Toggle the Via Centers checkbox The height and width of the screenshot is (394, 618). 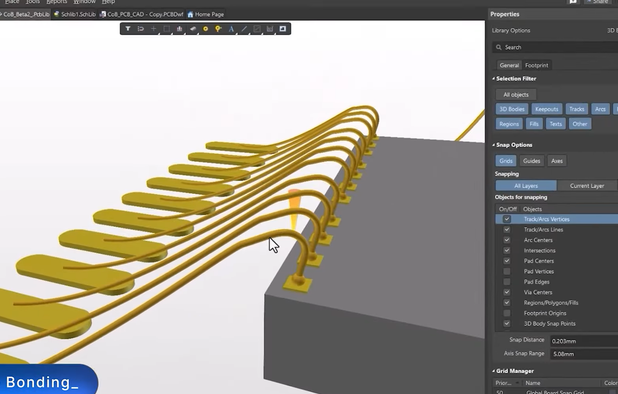point(507,292)
